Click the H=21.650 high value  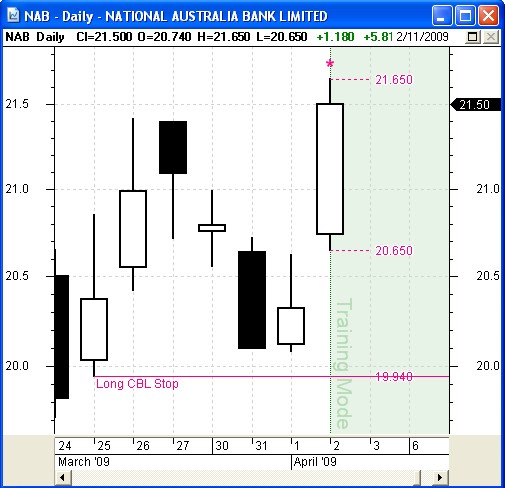(x=223, y=37)
